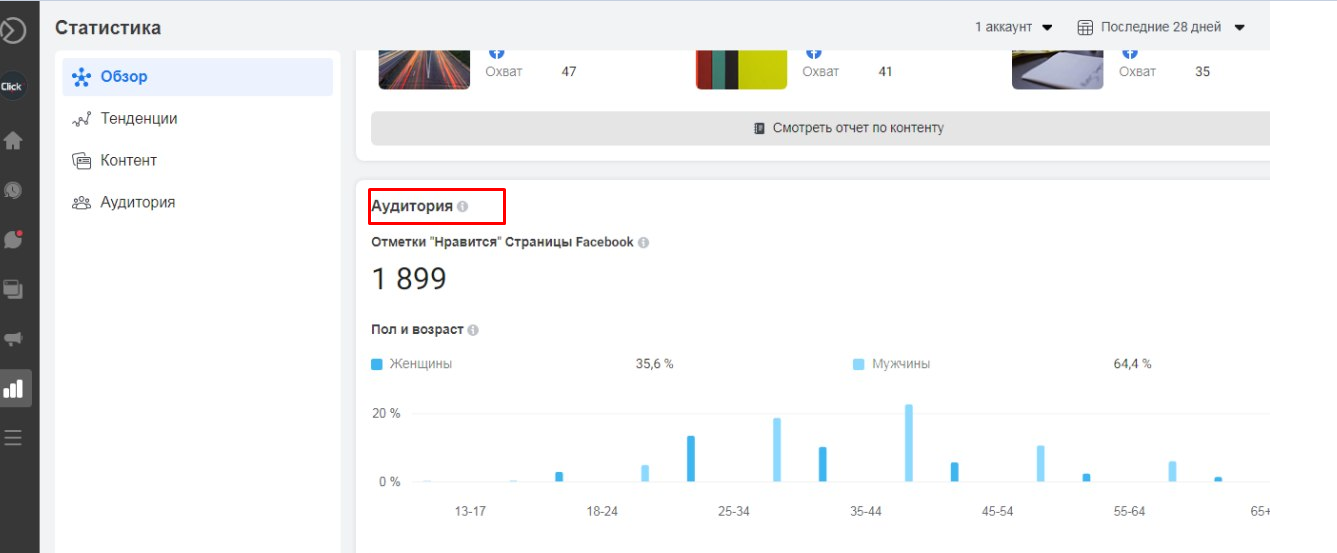The height and width of the screenshot is (553, 1337).
Task: Click Смотреть отчет по контенту button
Action: click(x=820, y=128)
